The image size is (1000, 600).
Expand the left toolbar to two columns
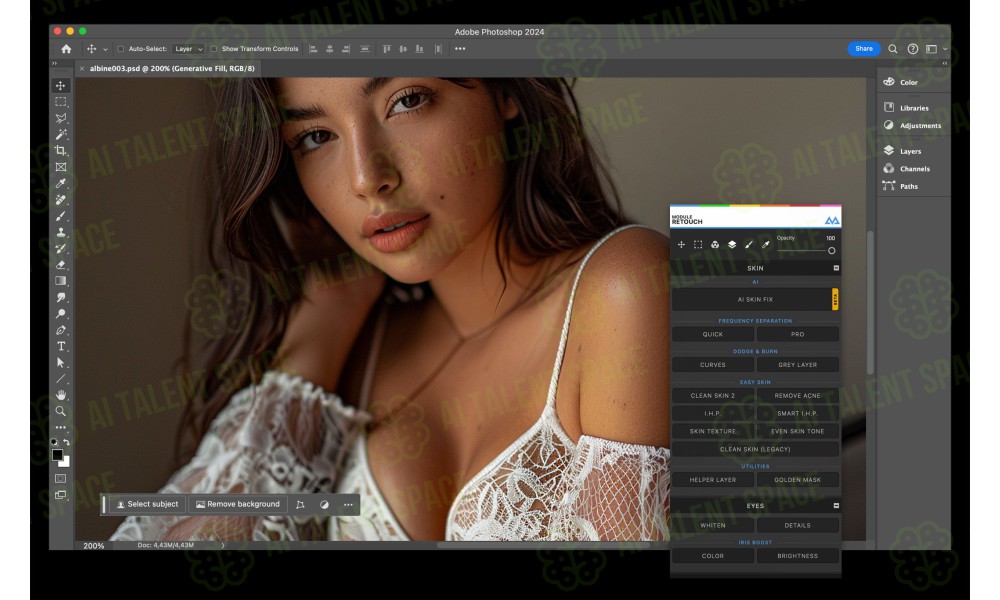[x=54, y=63]
